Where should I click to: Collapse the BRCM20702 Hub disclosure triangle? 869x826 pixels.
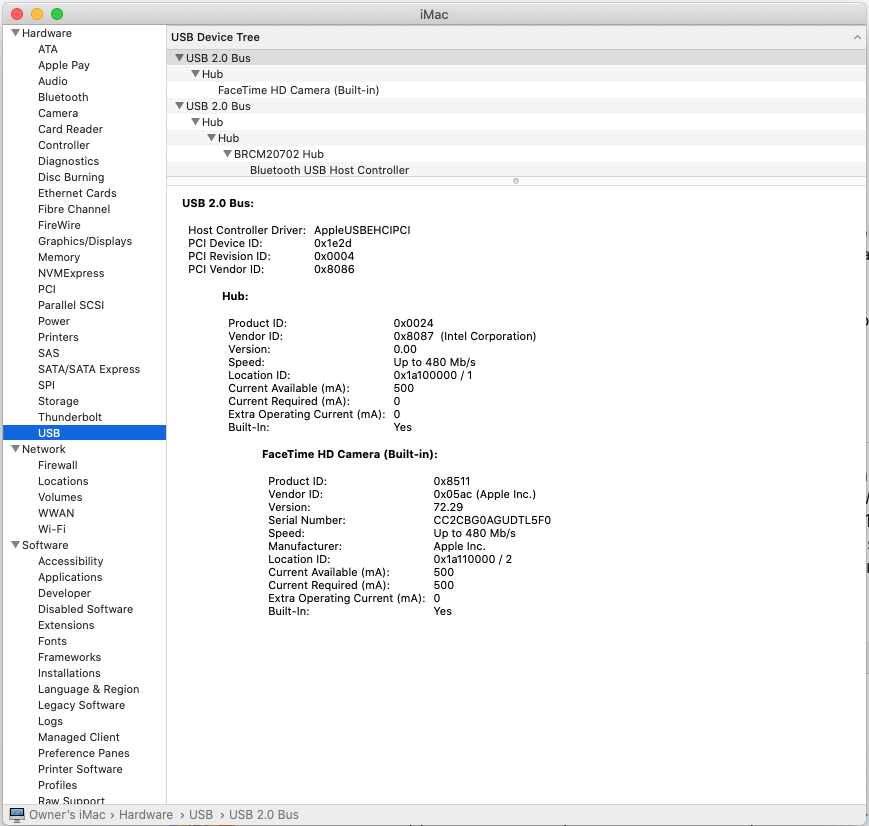pos(227,154)
